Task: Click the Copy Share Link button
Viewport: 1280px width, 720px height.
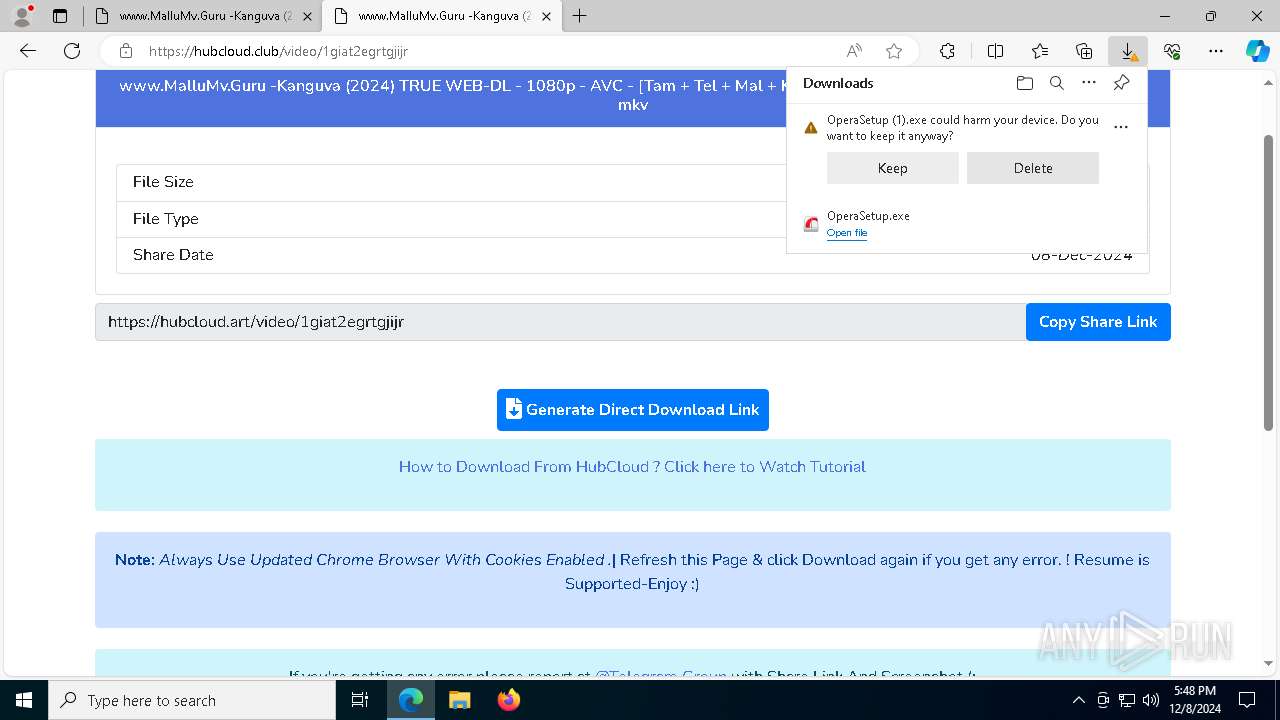Action: (x=1098, y=322)
